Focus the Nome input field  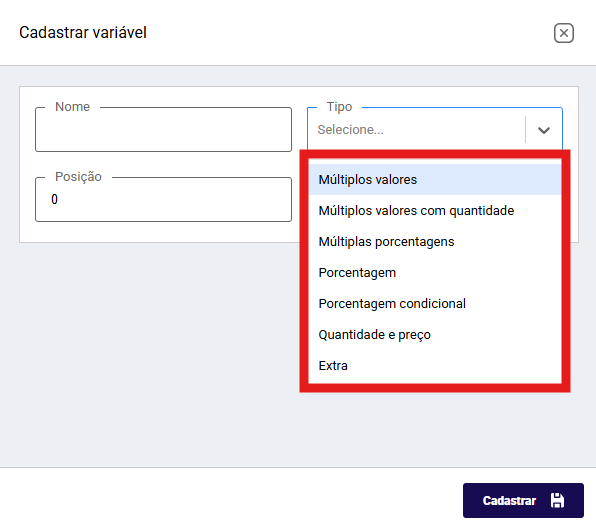(x=163, y=130)
